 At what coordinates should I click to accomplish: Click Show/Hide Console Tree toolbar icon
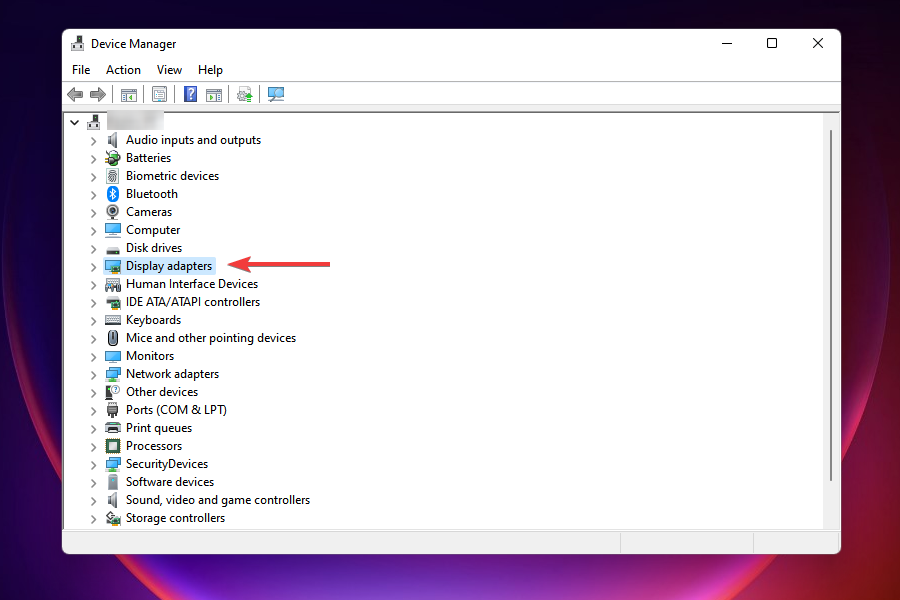[128, 94]
